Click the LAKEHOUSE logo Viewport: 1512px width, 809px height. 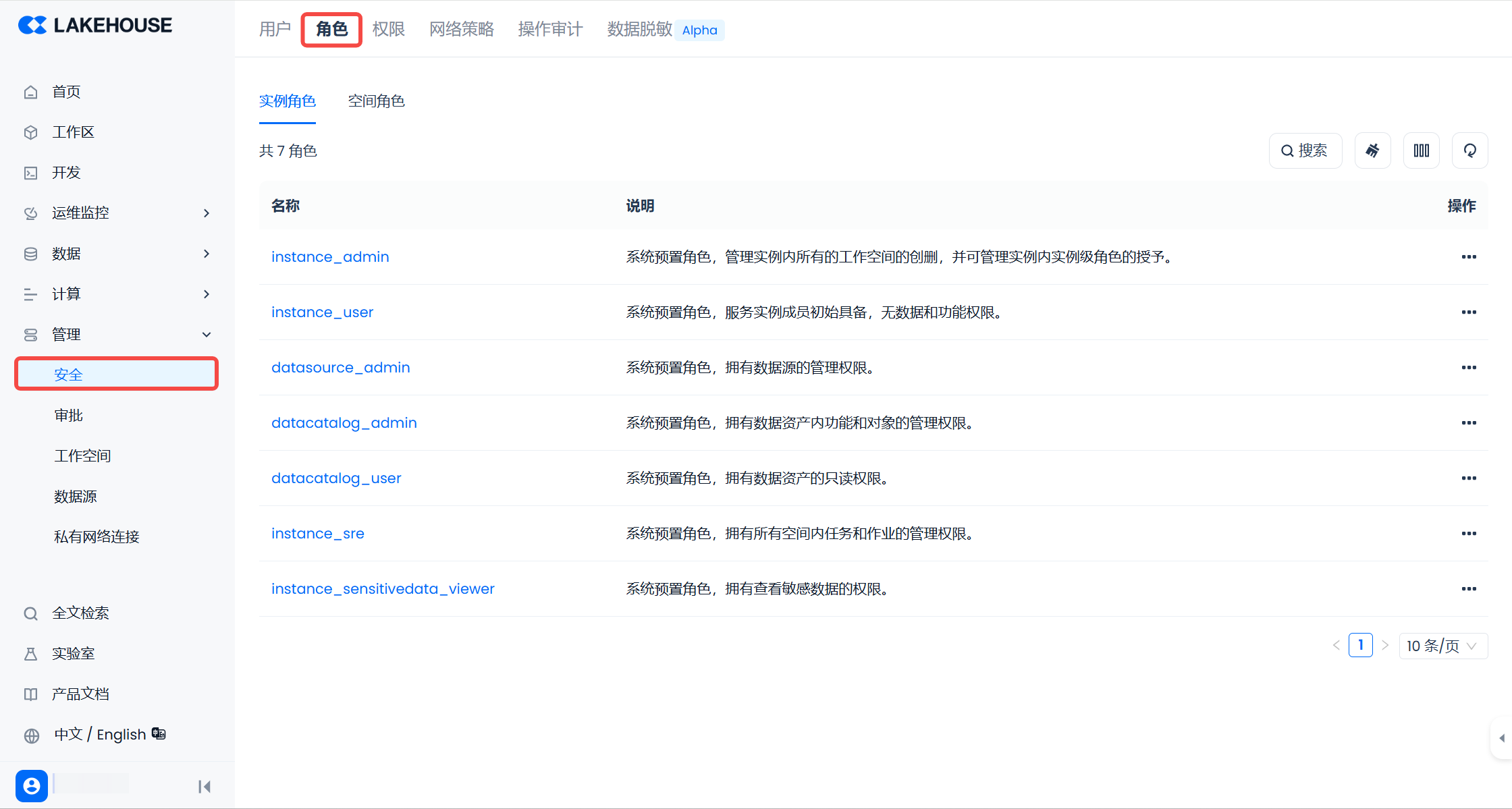[95, 26]
